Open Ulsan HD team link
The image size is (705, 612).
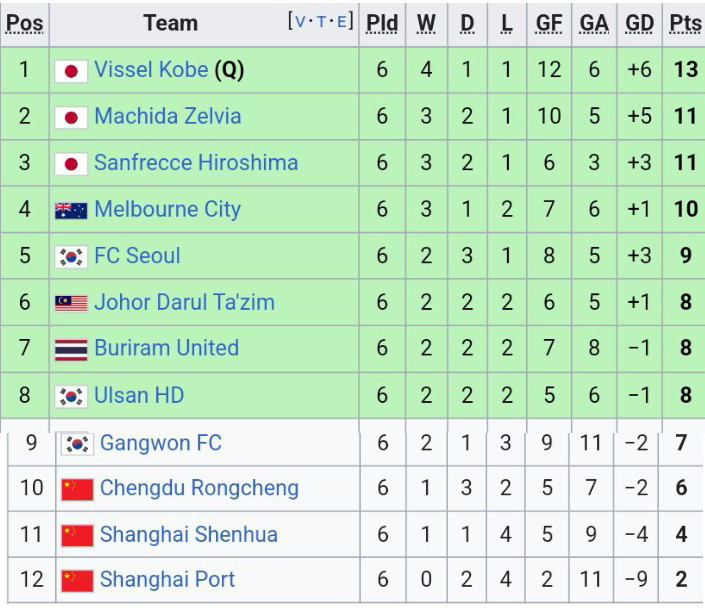139,395
